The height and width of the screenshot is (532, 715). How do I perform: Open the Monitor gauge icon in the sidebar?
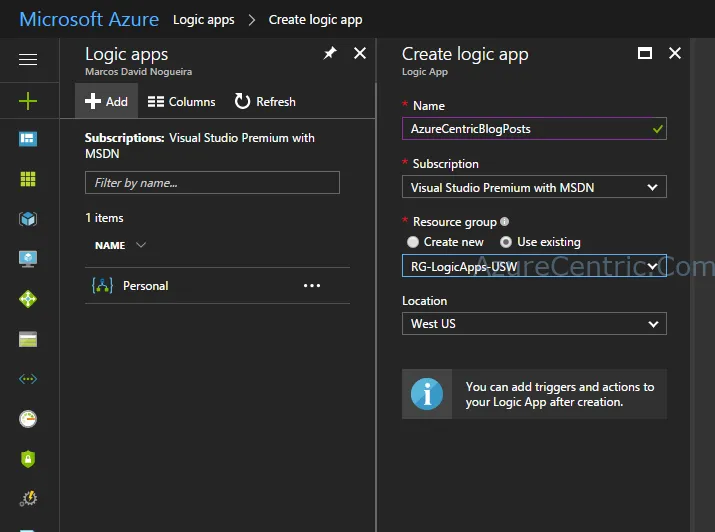point(28,419)
